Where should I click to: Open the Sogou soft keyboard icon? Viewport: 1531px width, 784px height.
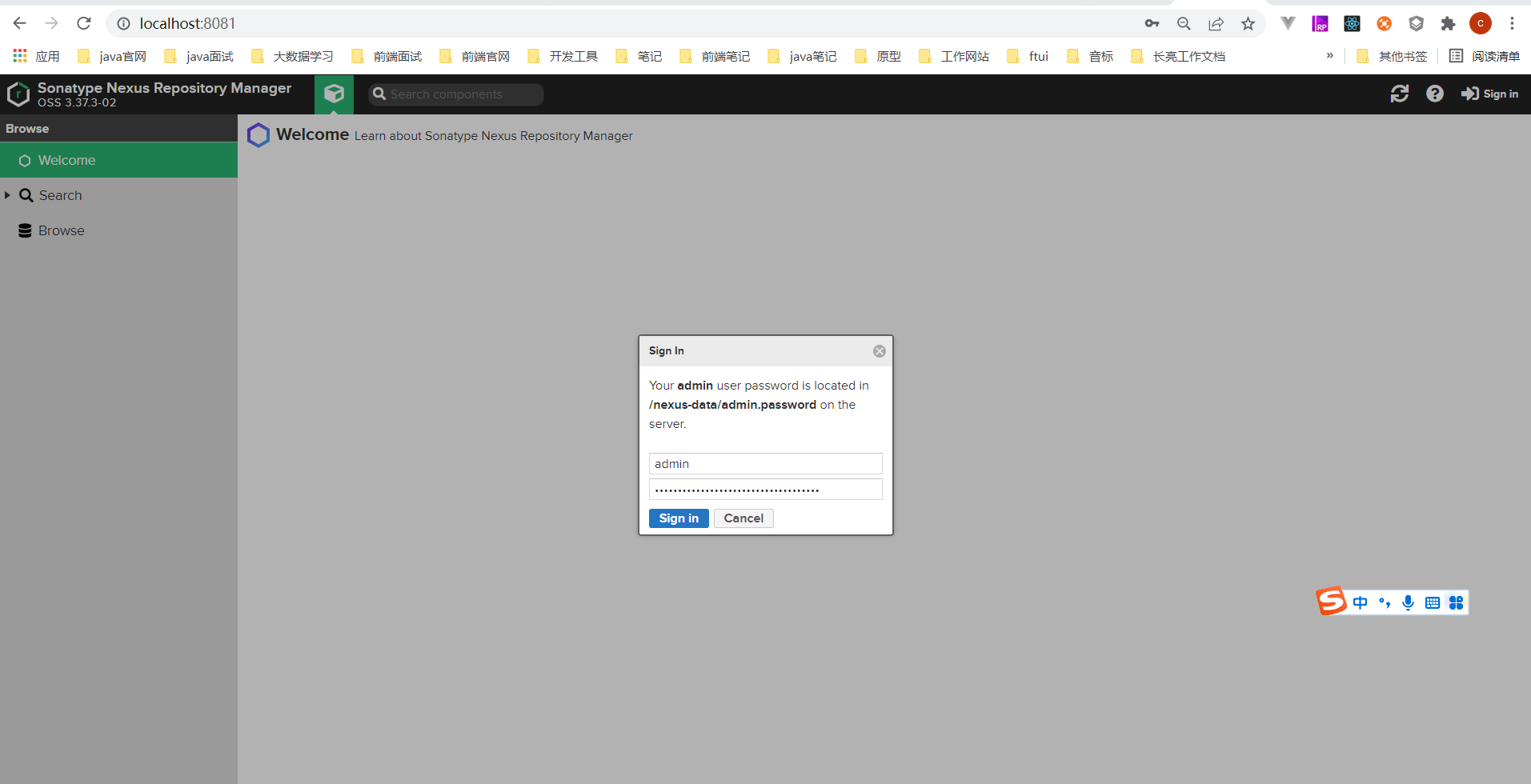click(1433, 602)
